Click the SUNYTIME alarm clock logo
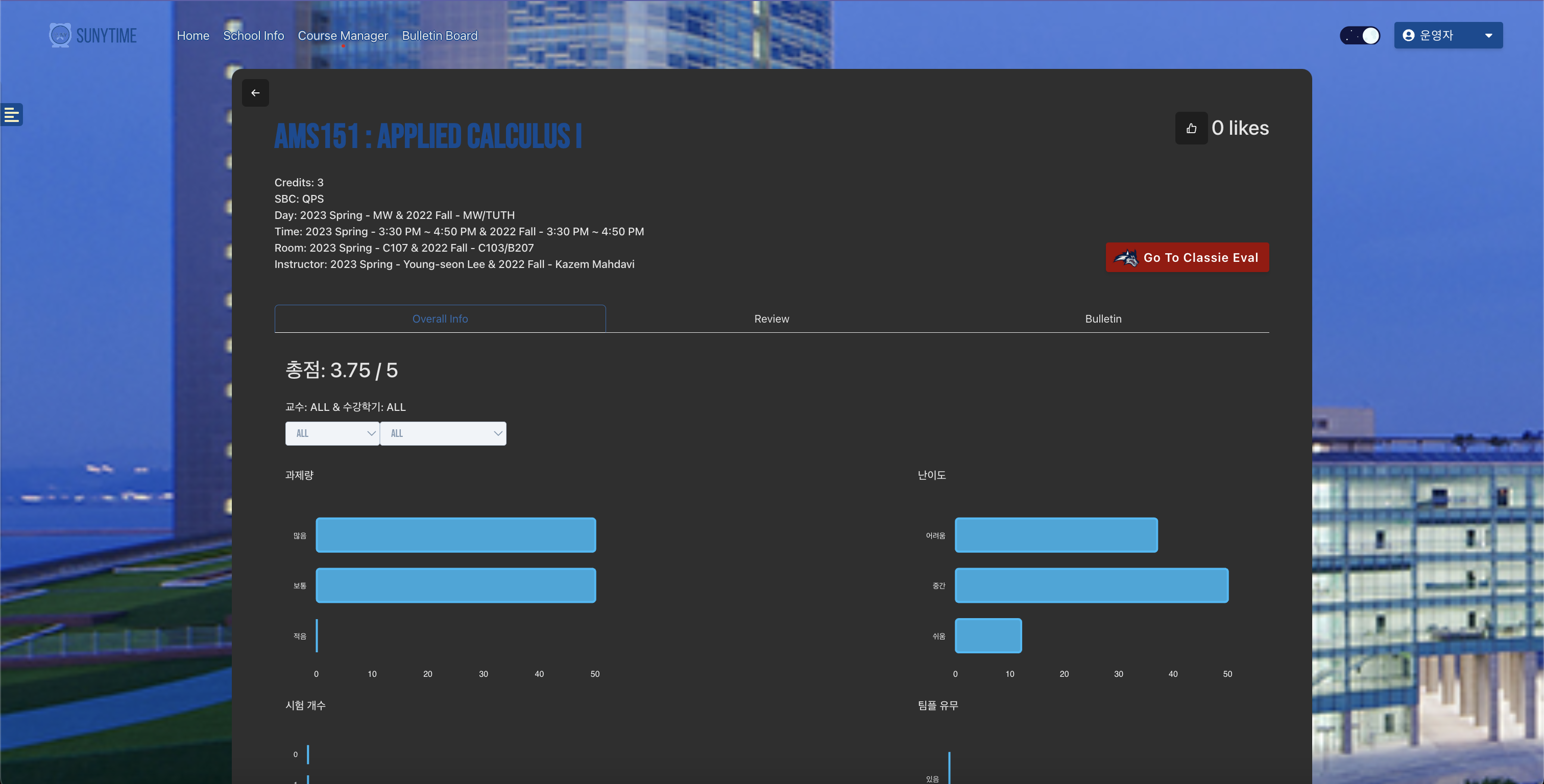 click(x=60, y=35)
